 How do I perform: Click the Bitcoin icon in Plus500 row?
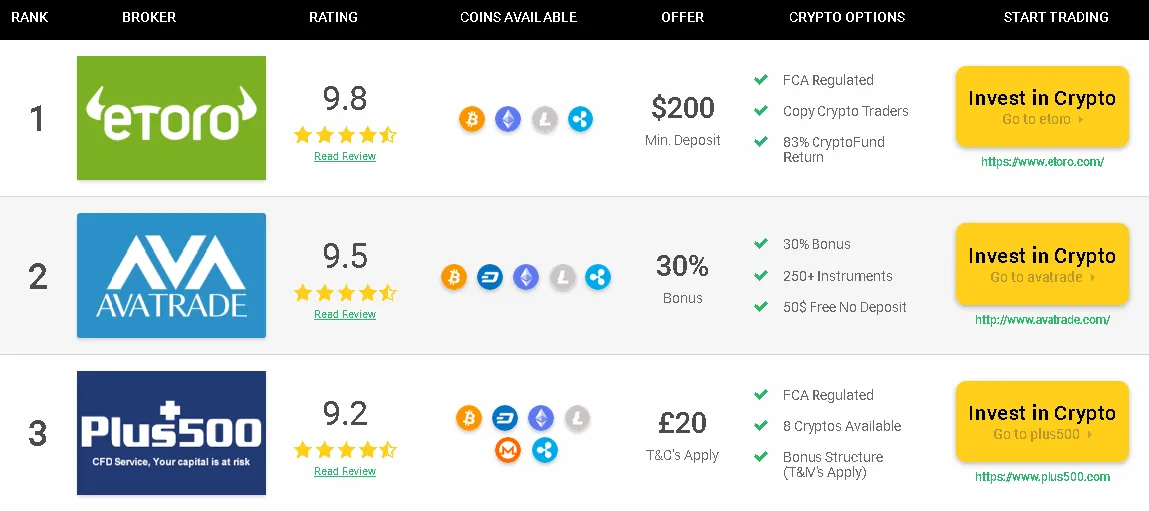[469, 418]
